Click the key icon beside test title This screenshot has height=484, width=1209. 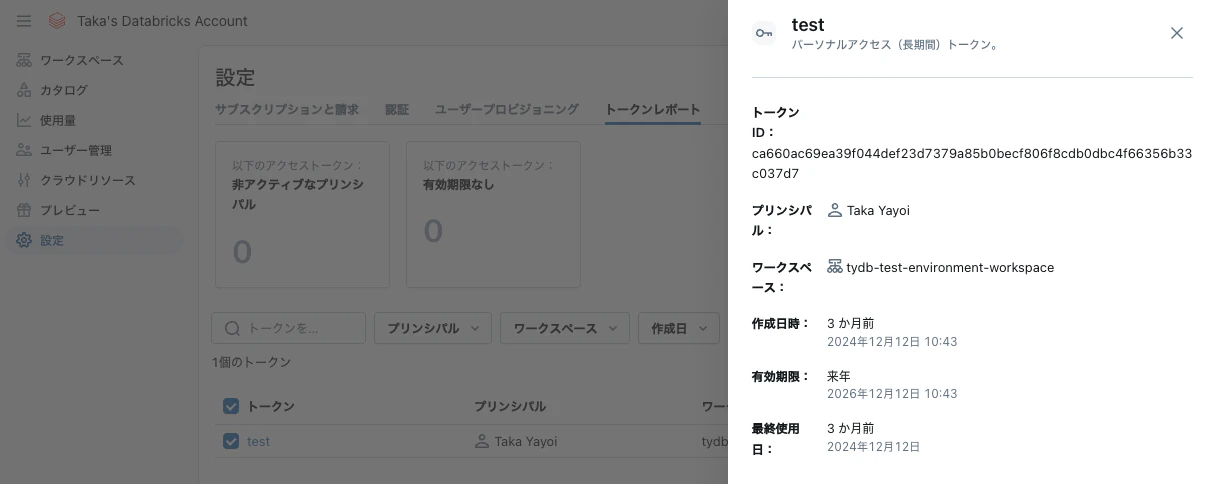click(x=764, y=33)
